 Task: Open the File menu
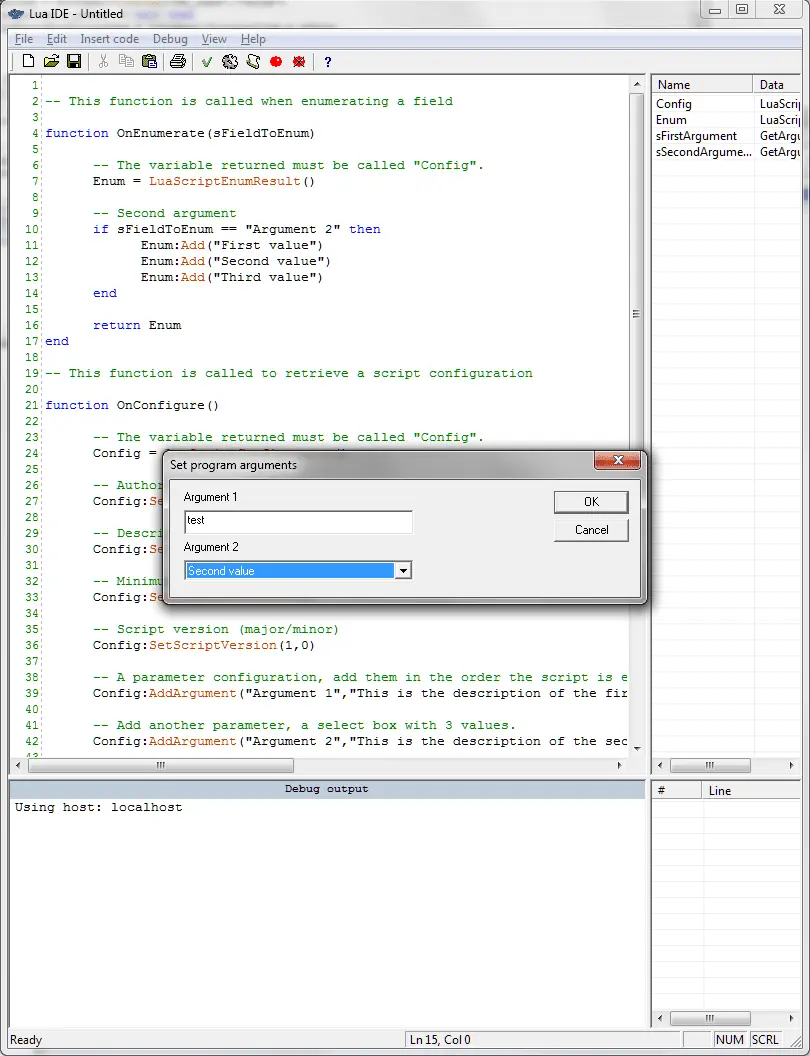[x=24, y=39]
